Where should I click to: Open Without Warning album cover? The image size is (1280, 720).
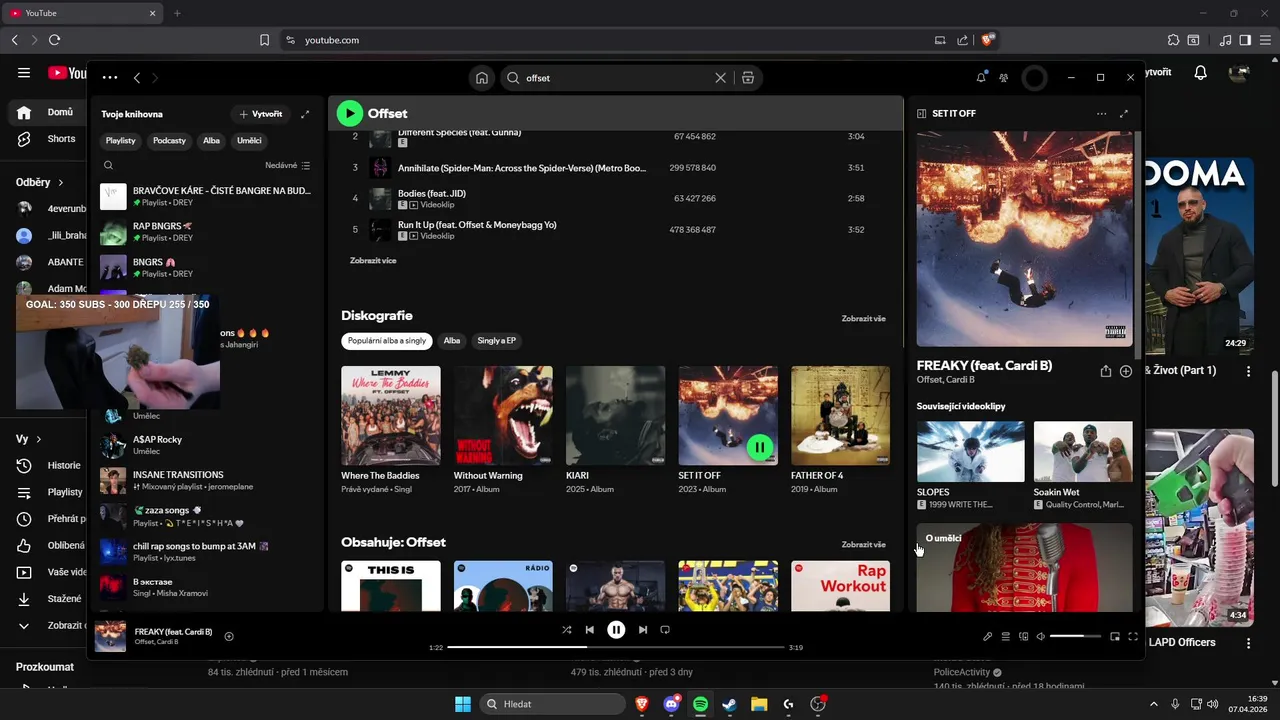(x=503, y=415)
